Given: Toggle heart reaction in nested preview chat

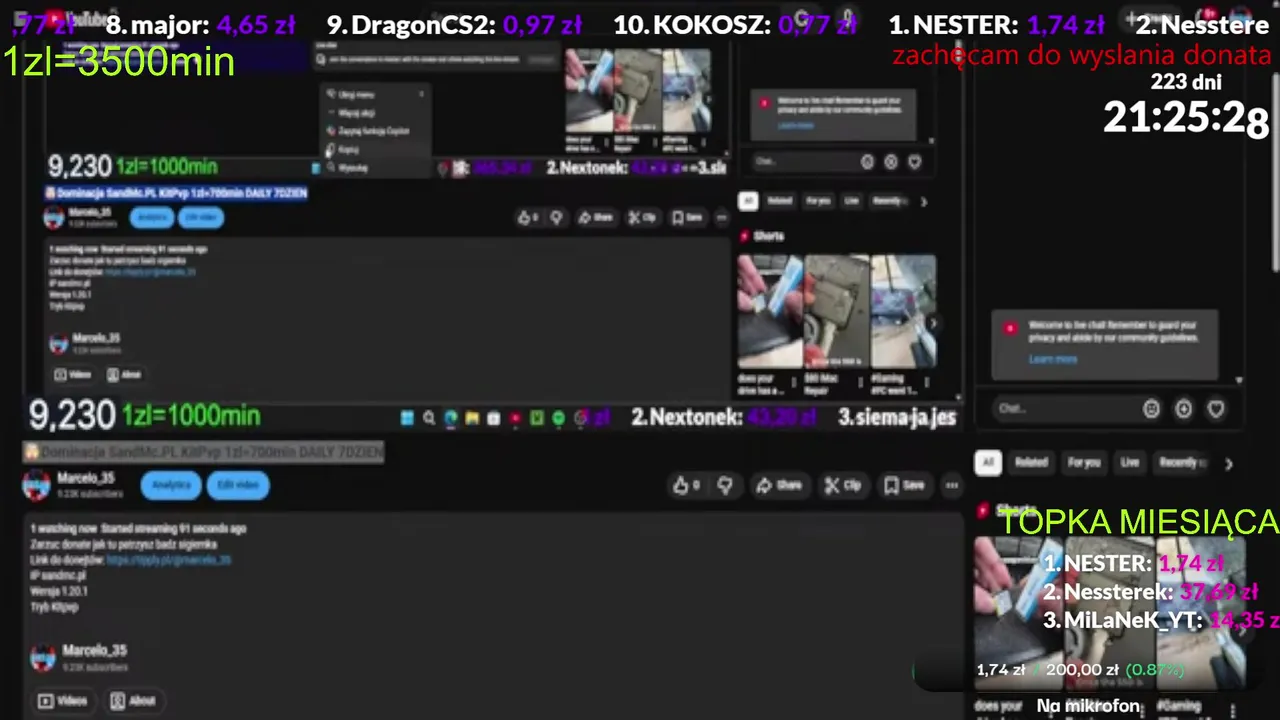Looking at the screenshot, I should tap(915, 162).
